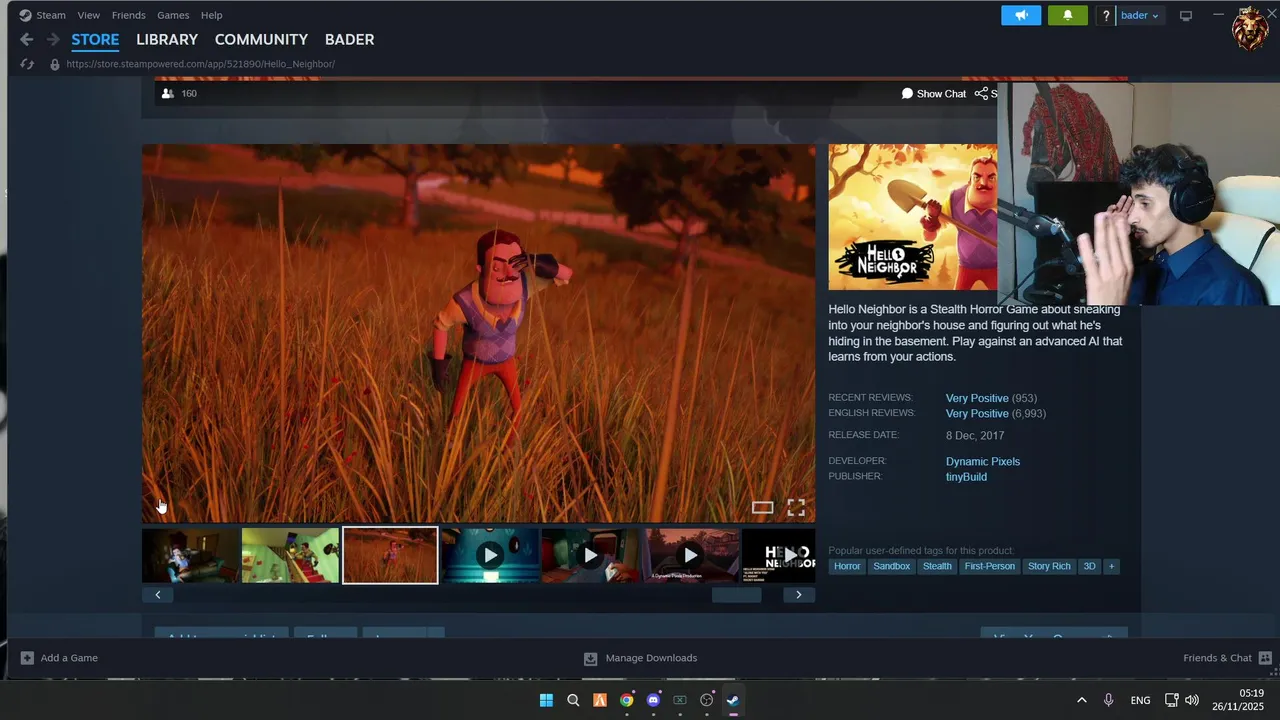This screenshot has width=1280, height=720.
Task: Click the share icon next to Show Chat
Action: [981, 93]
